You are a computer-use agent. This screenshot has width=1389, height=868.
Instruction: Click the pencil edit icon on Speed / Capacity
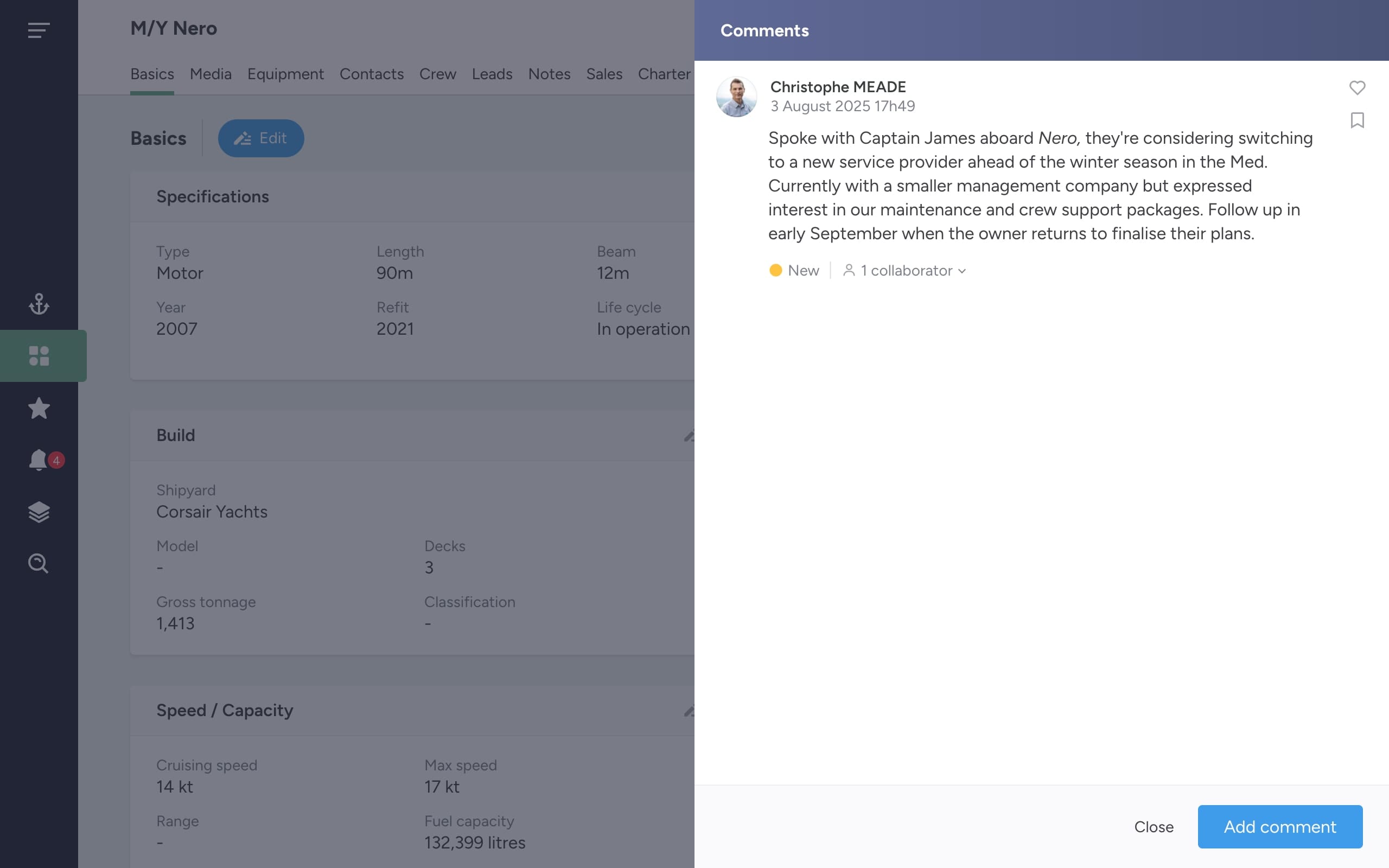point(689,711)
